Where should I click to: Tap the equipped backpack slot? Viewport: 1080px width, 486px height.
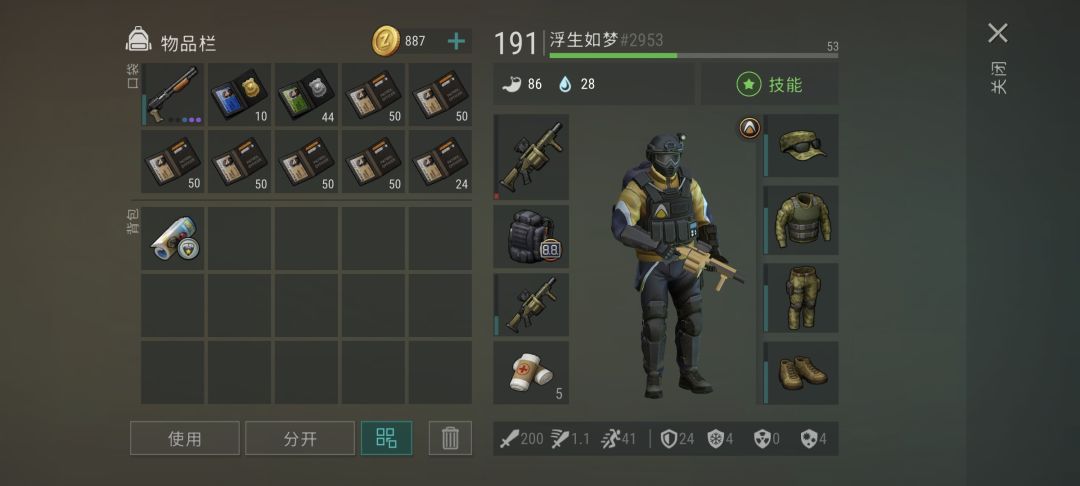coord(531,236)
